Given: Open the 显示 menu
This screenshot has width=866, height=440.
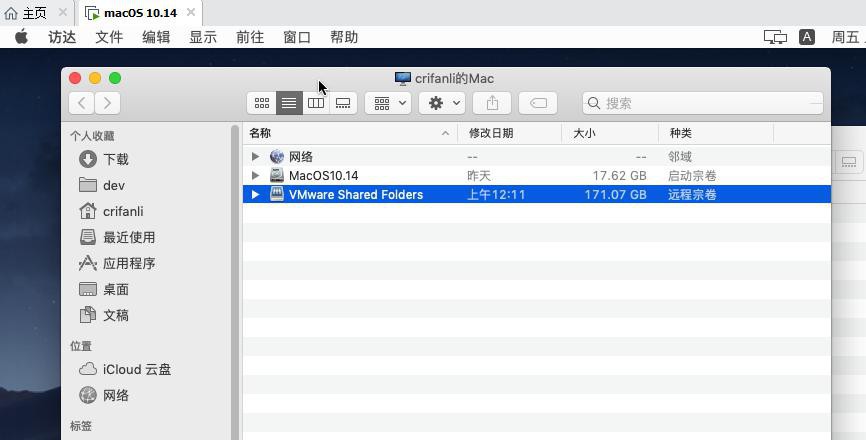Looking at the screenshot, I should click(x=203, y=37).
